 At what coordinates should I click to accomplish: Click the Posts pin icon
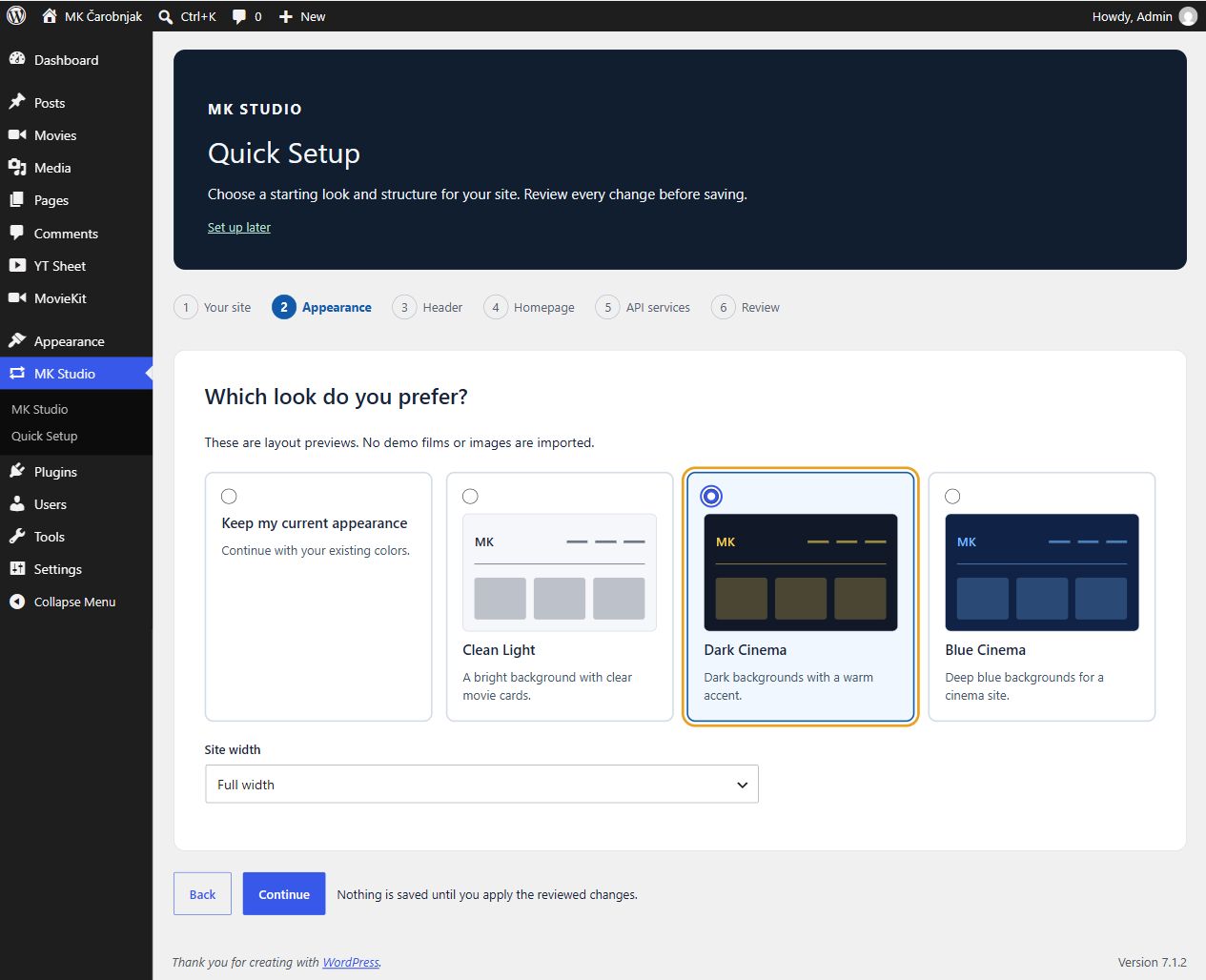pyautogui.click(x=17, y=102)
